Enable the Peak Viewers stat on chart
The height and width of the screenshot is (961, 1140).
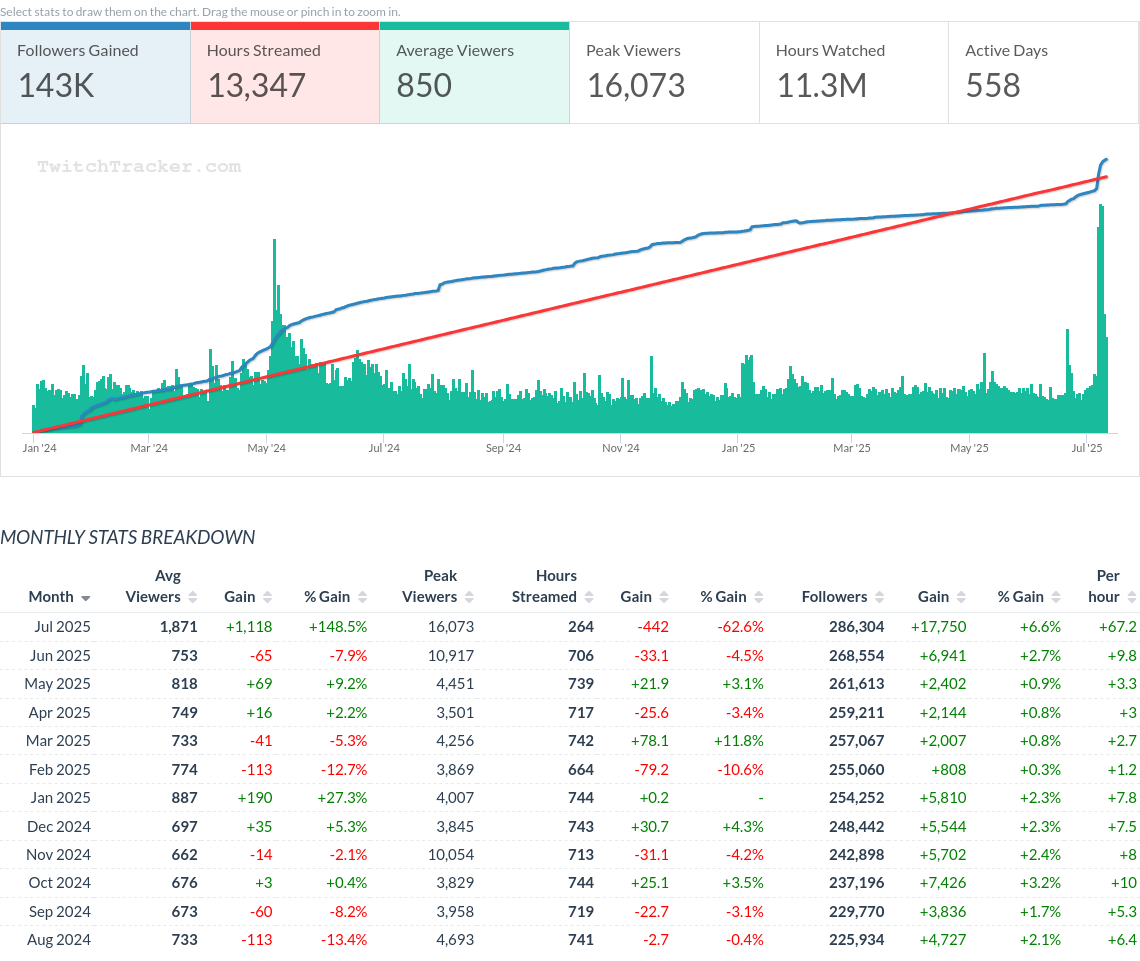pyautogui.click(x=665, y=73)
